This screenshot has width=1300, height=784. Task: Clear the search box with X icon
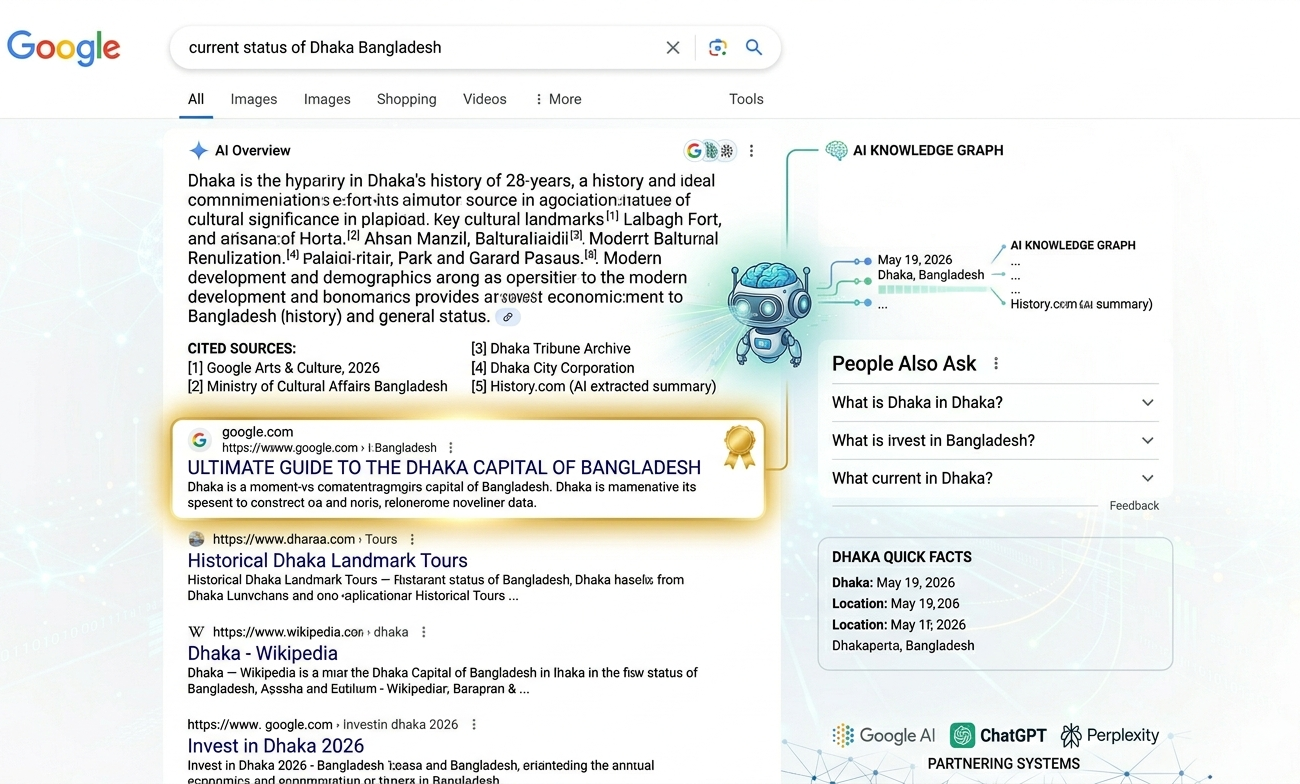point(673,47)
